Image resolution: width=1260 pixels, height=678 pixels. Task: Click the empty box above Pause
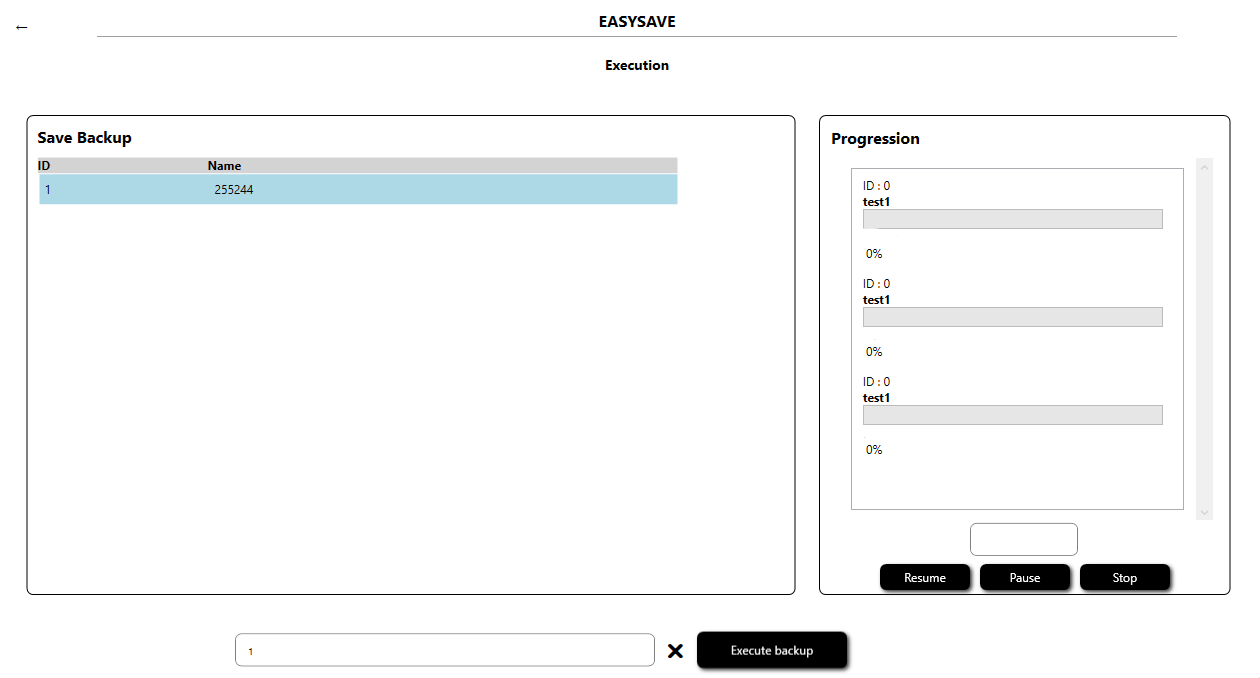point(1023,539)
